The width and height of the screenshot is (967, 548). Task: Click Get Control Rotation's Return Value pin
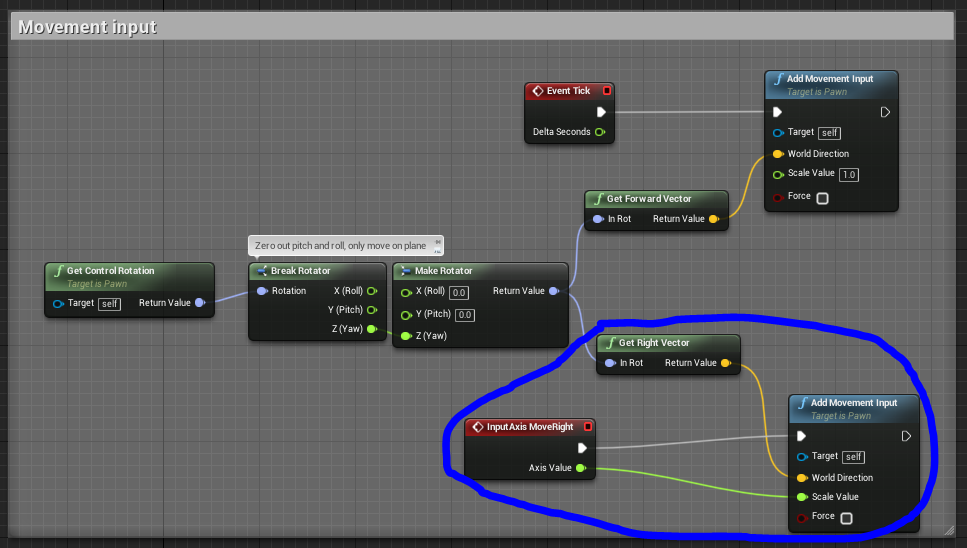coord(200,303)
